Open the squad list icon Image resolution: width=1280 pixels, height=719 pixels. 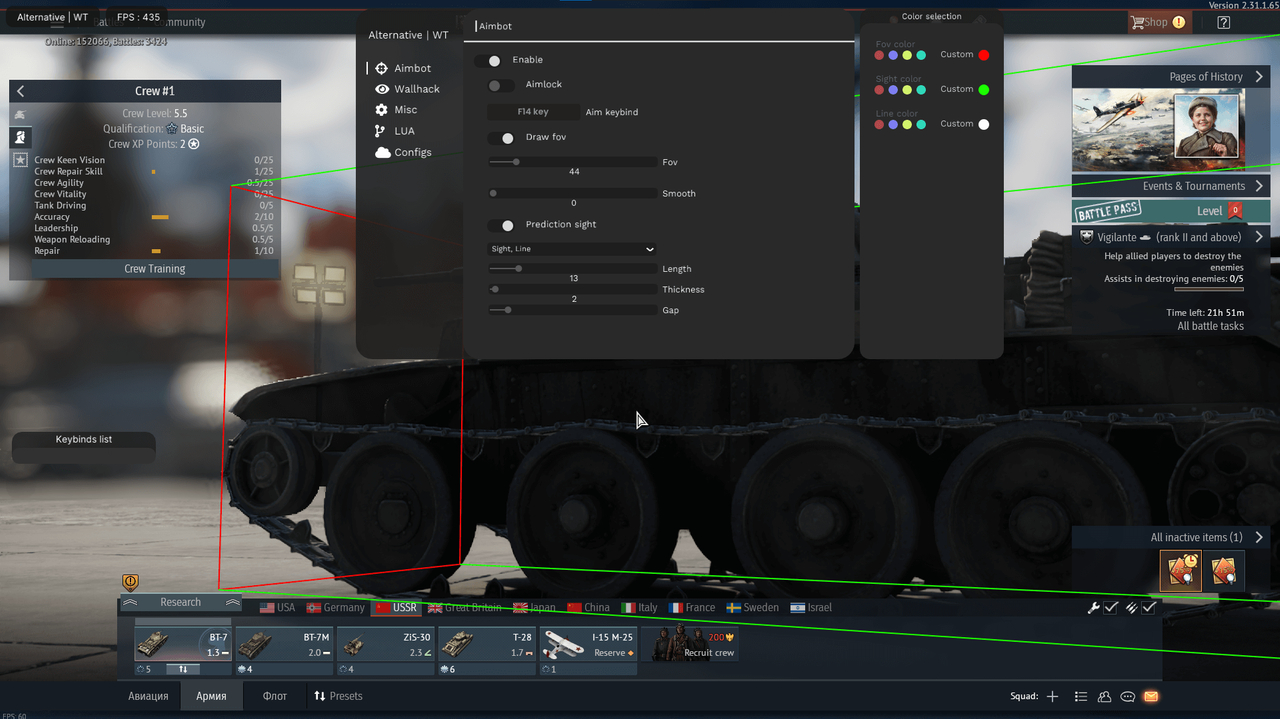point(1081,697)
